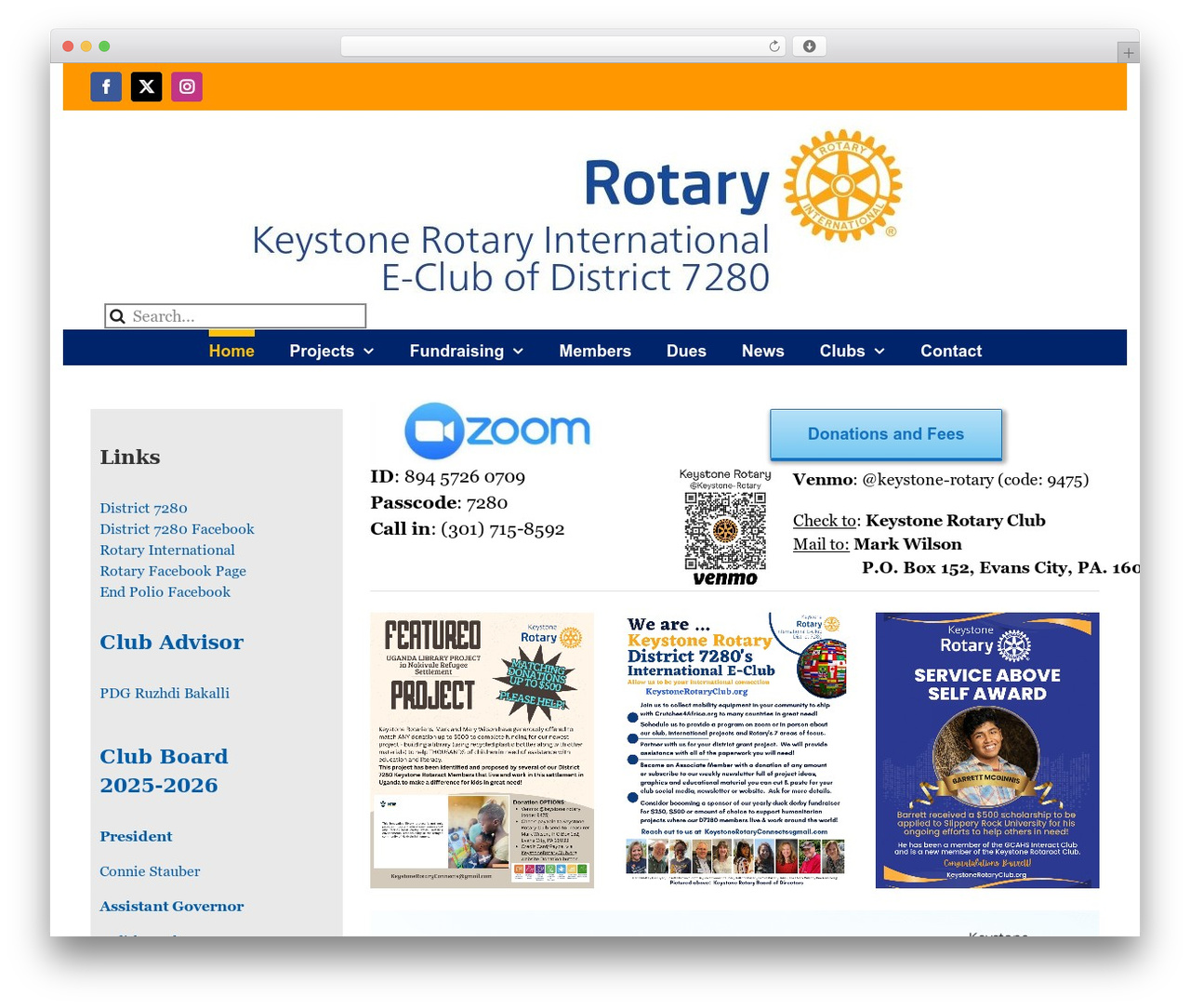Image resolution: width=1190 pixels, height=1008 pixels.
Task: Click the Zoom ID 894 5726 0709 text
Action: coord(448,476)
